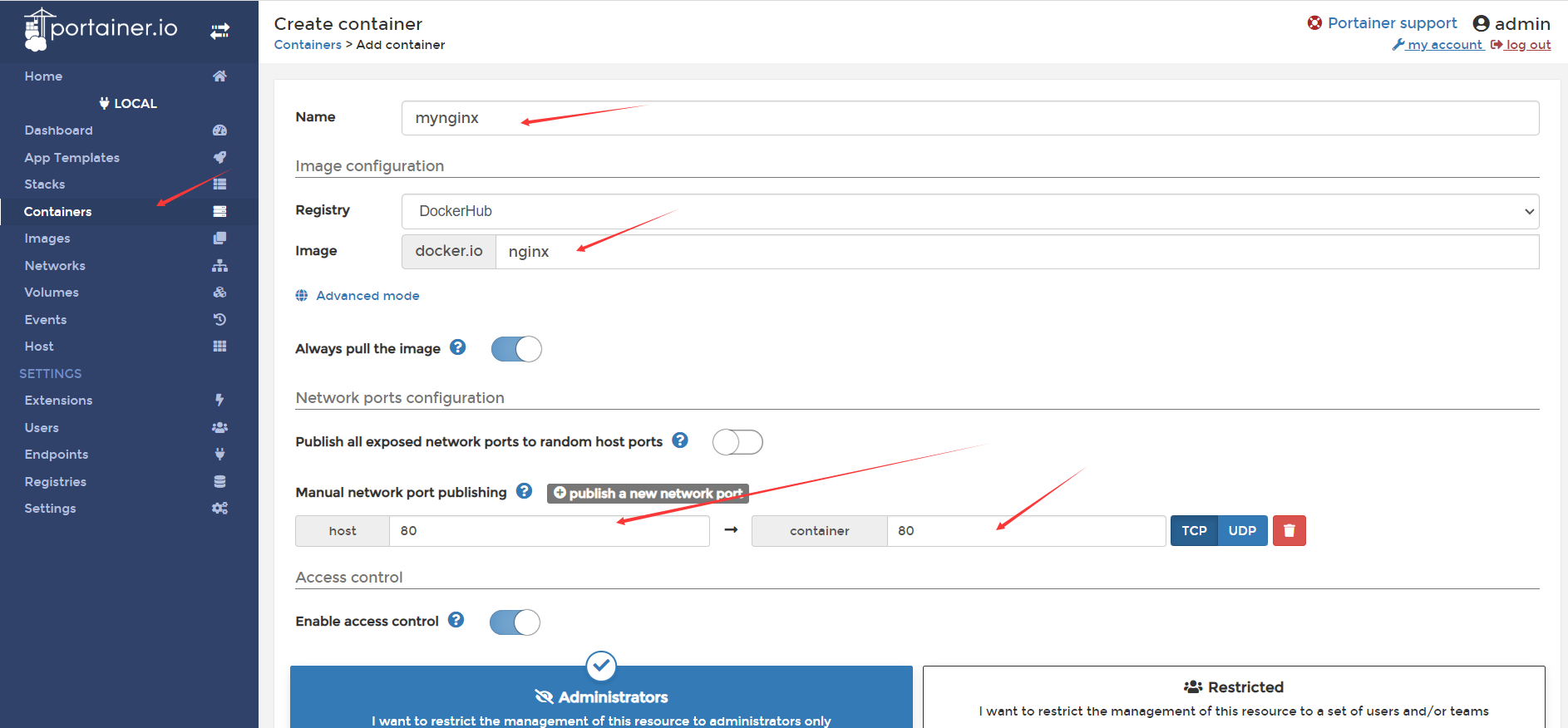The height and width of the screenshot is (728, 1568).
Task: Select TCP protocol for the port
Action: click(x=1194, y=530)
